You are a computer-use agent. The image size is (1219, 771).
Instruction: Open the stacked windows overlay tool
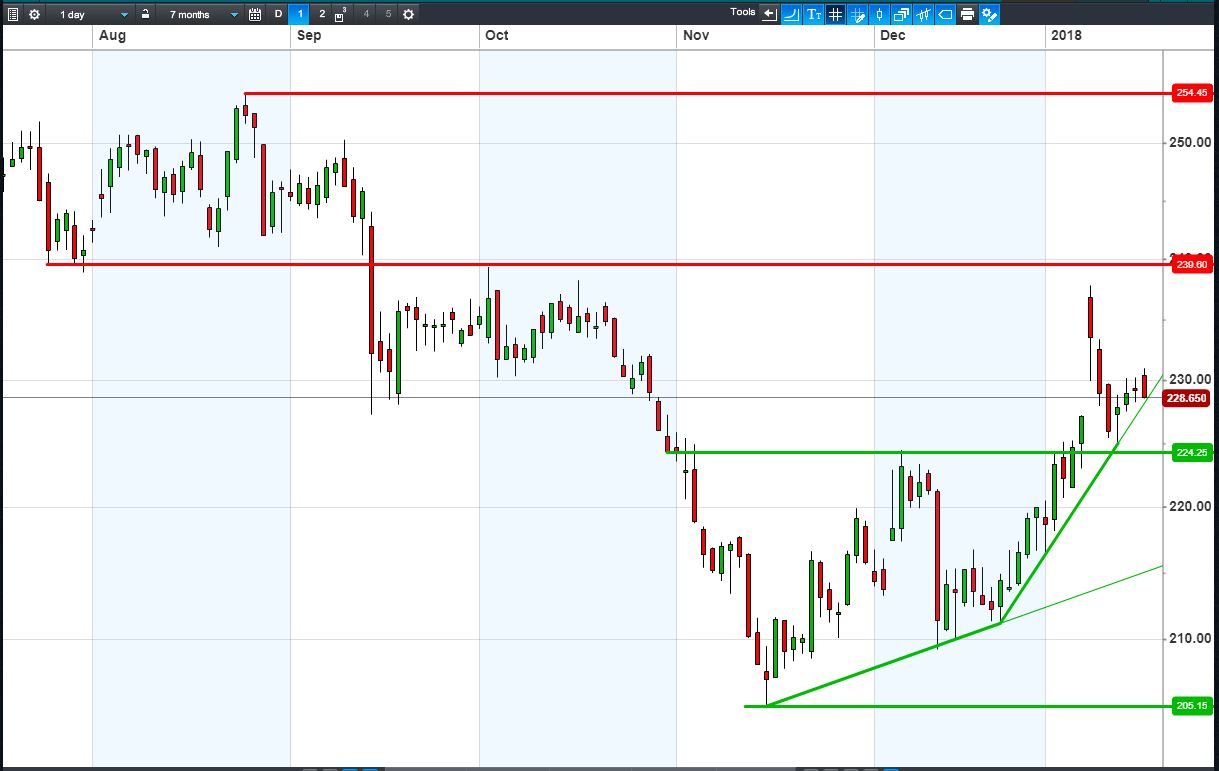pos(901,14)
